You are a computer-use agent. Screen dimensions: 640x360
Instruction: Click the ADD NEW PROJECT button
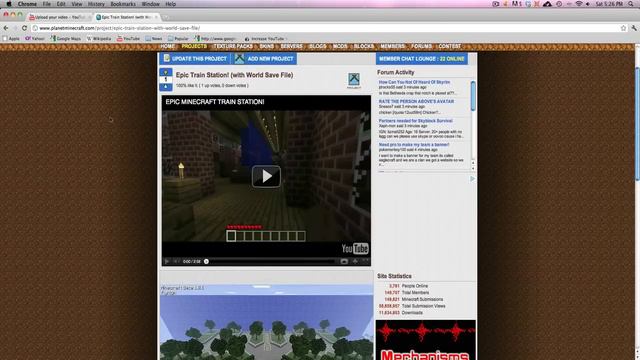tap(264, 59)
